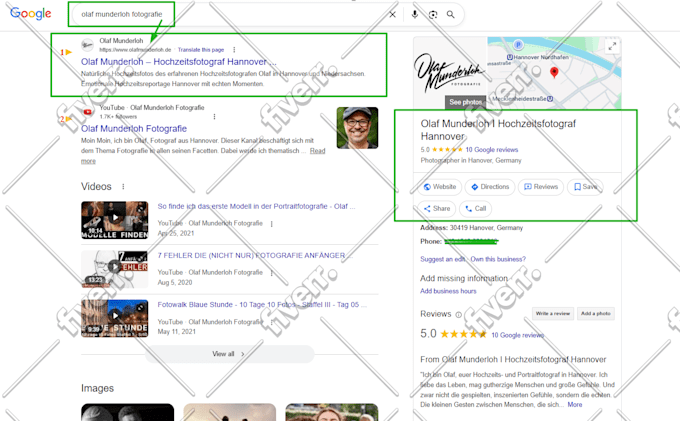Open 'Olaf Munderloh – Hochzeitsfotograf Hannover' result title
Viewport: 680px width, 421px height.
click(x=179, y=62)
